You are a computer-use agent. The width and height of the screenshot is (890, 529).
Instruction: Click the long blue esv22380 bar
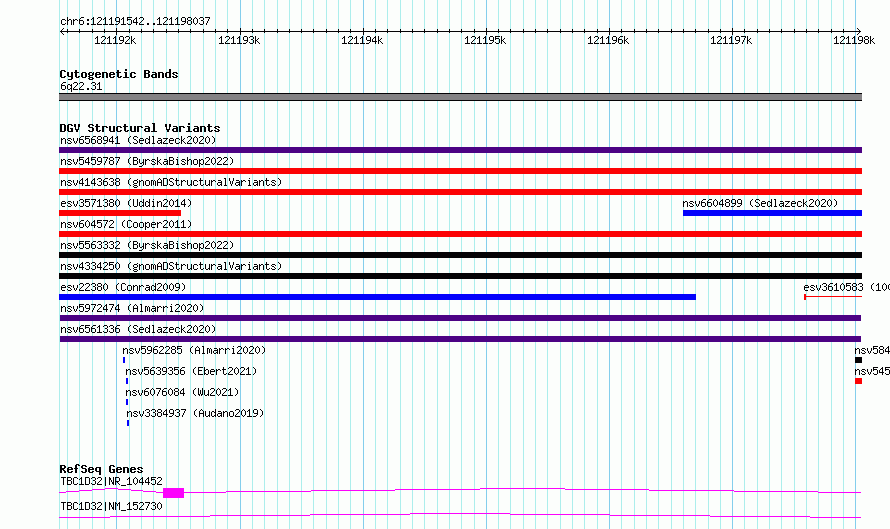coord(377,297)
